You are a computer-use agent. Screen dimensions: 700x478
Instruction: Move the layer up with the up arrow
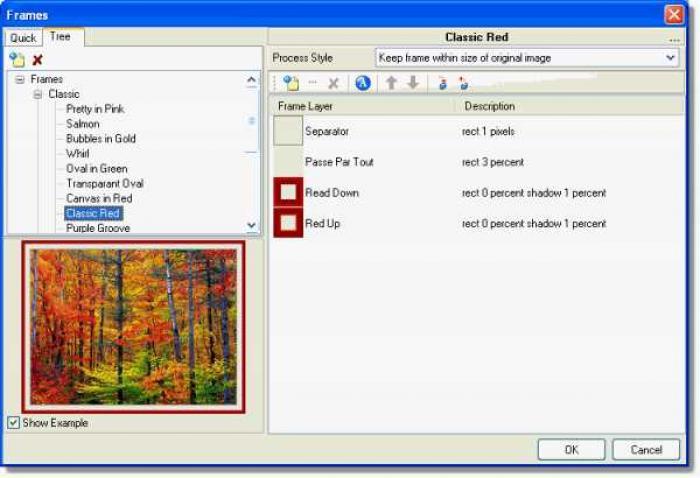[392, 83]
